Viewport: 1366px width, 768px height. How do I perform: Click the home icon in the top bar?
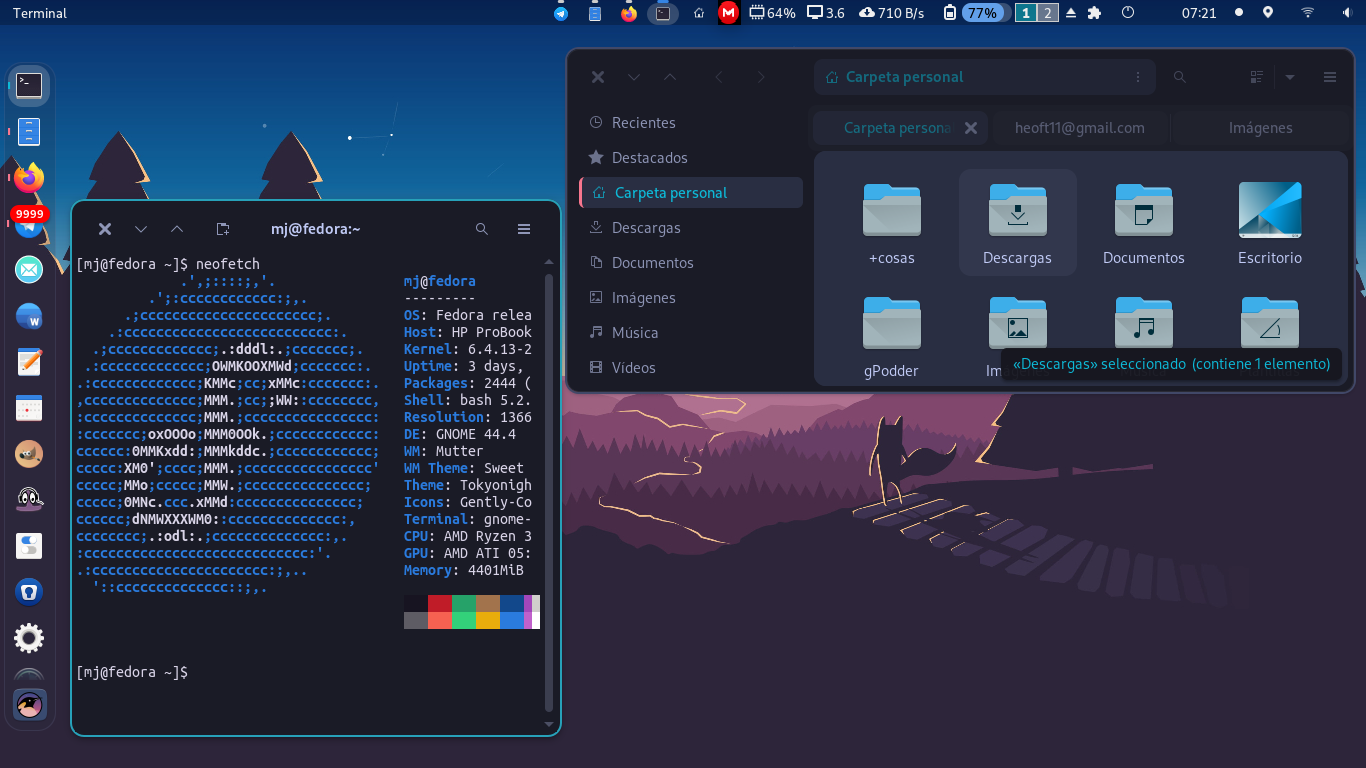tap(699, 13)
